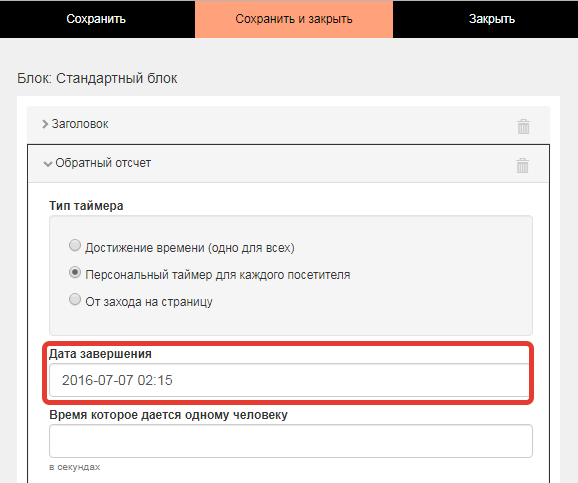Screen dimensions: 578x483
Task: Delete the Обратный отсчет section with trash icon
Action: coord(522,165)
